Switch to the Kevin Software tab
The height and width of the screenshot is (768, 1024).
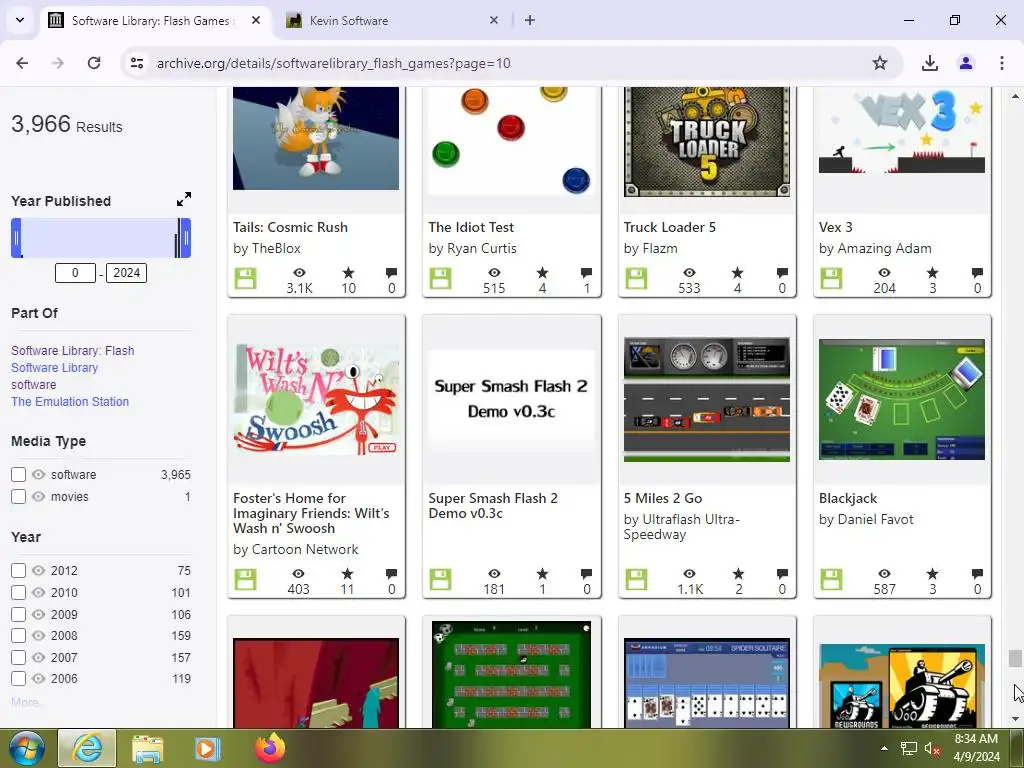pos(349,20)
